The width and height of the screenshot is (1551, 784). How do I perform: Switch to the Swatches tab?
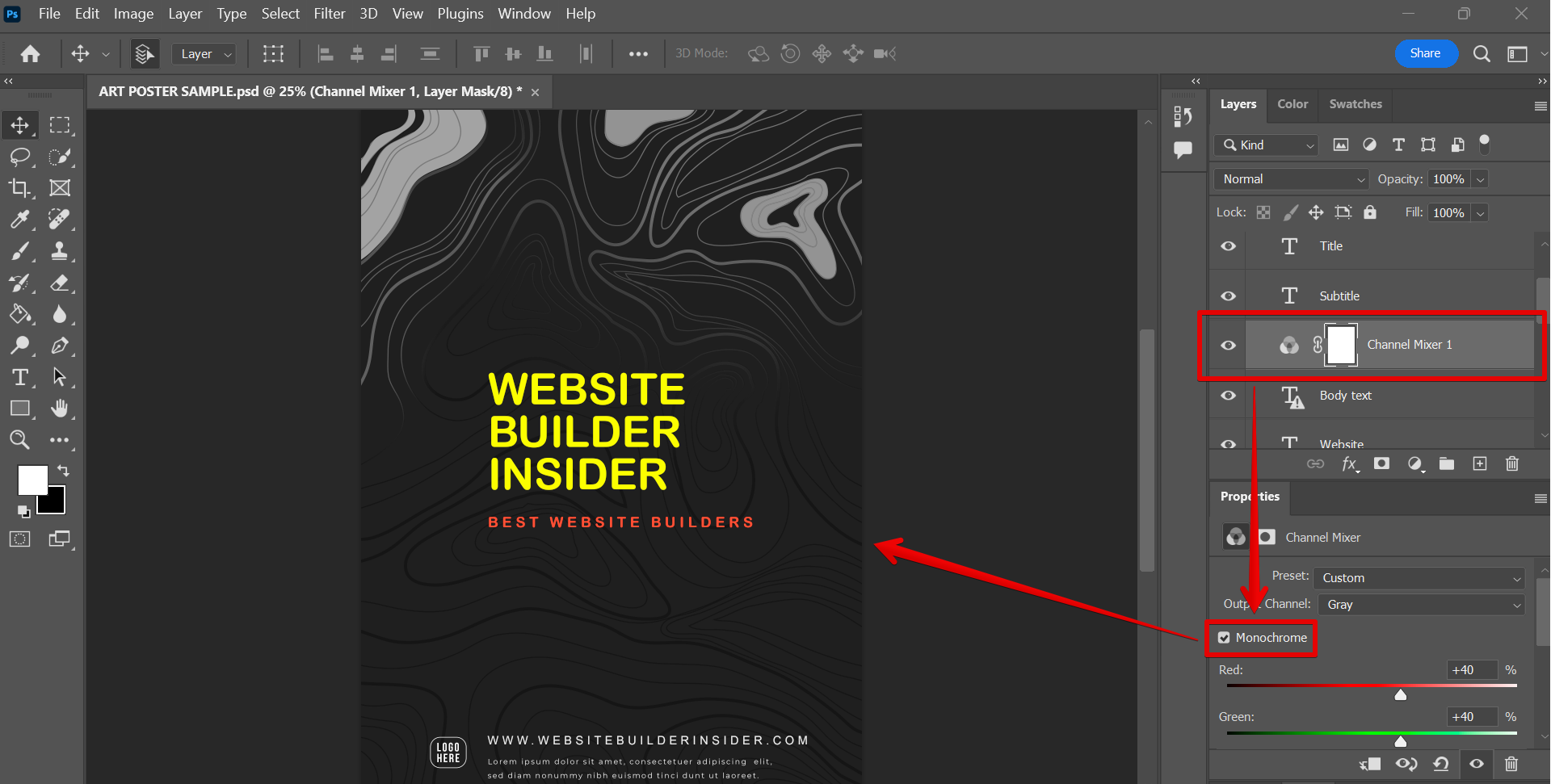point(1355,104)
